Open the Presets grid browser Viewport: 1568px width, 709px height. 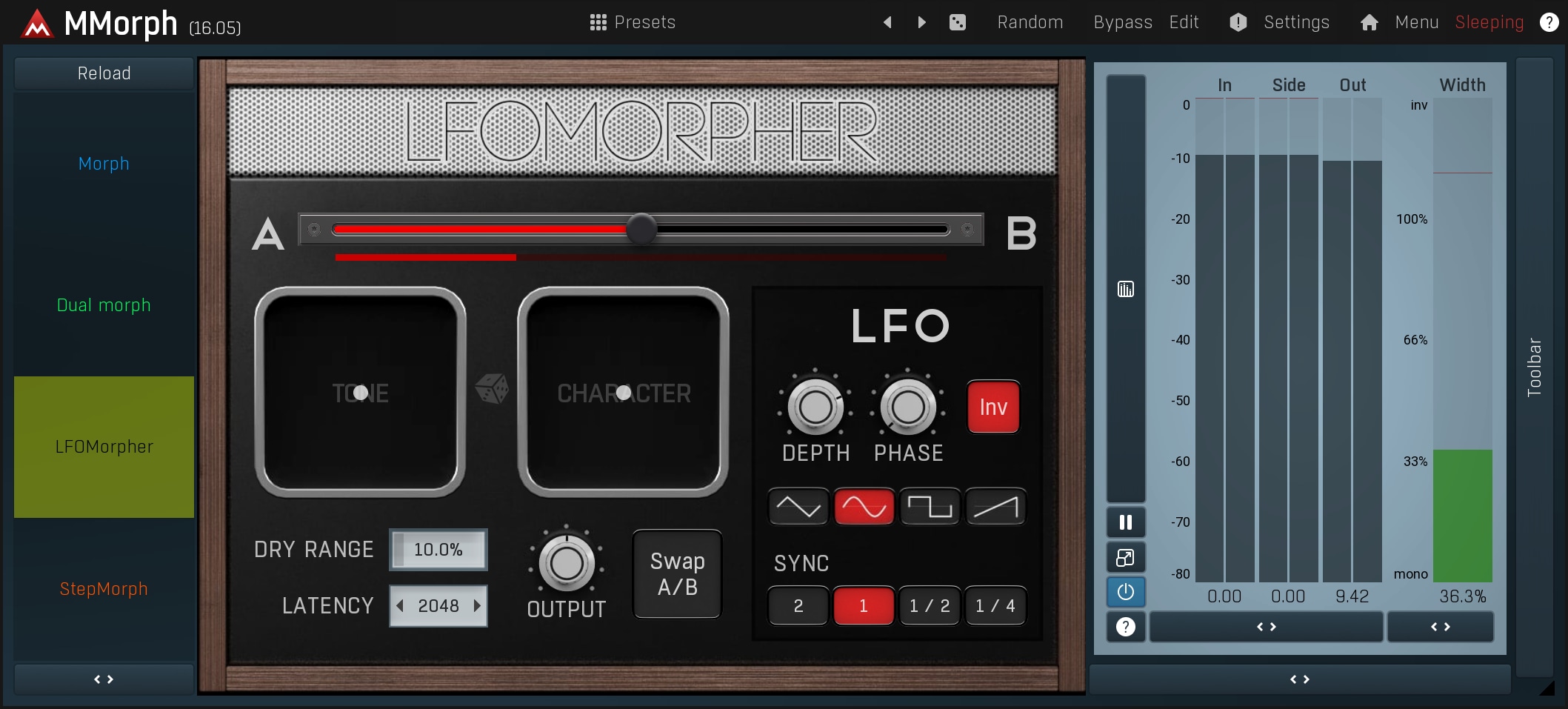point(598,22)
